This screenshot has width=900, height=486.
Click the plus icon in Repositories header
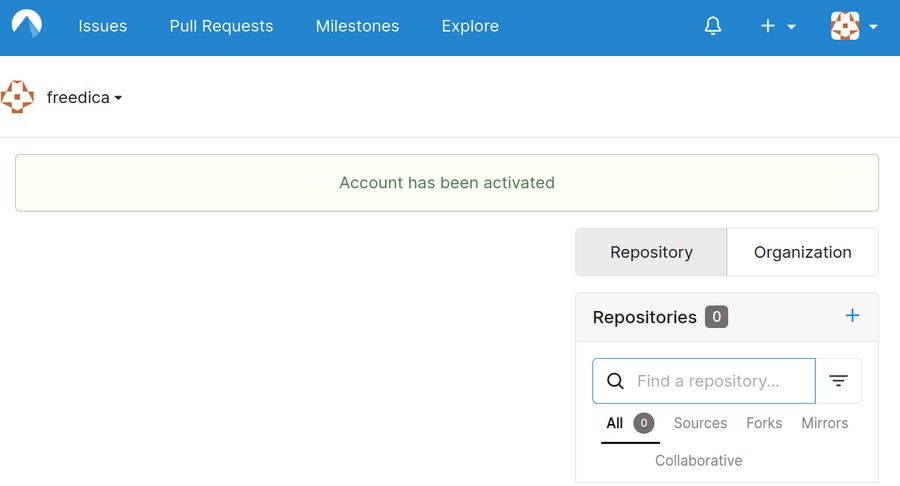pos(852,316)
